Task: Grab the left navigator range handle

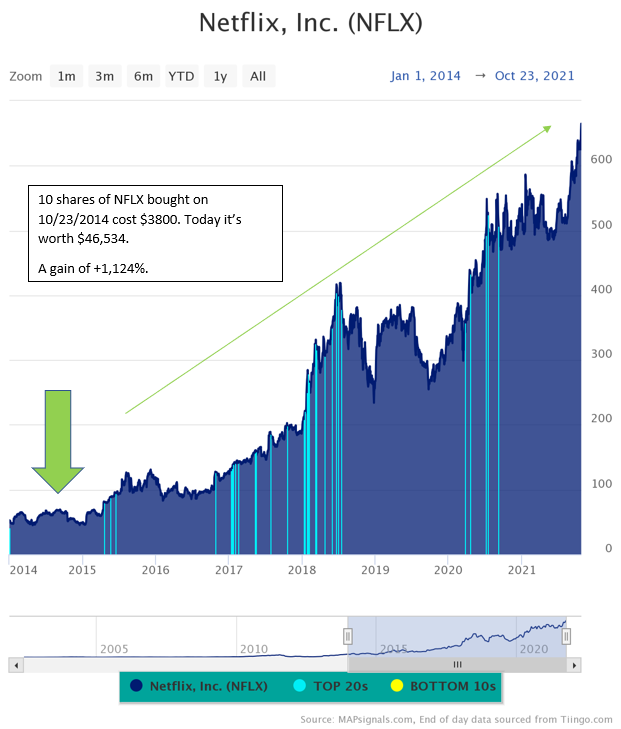Action: (x=348, y=636)
